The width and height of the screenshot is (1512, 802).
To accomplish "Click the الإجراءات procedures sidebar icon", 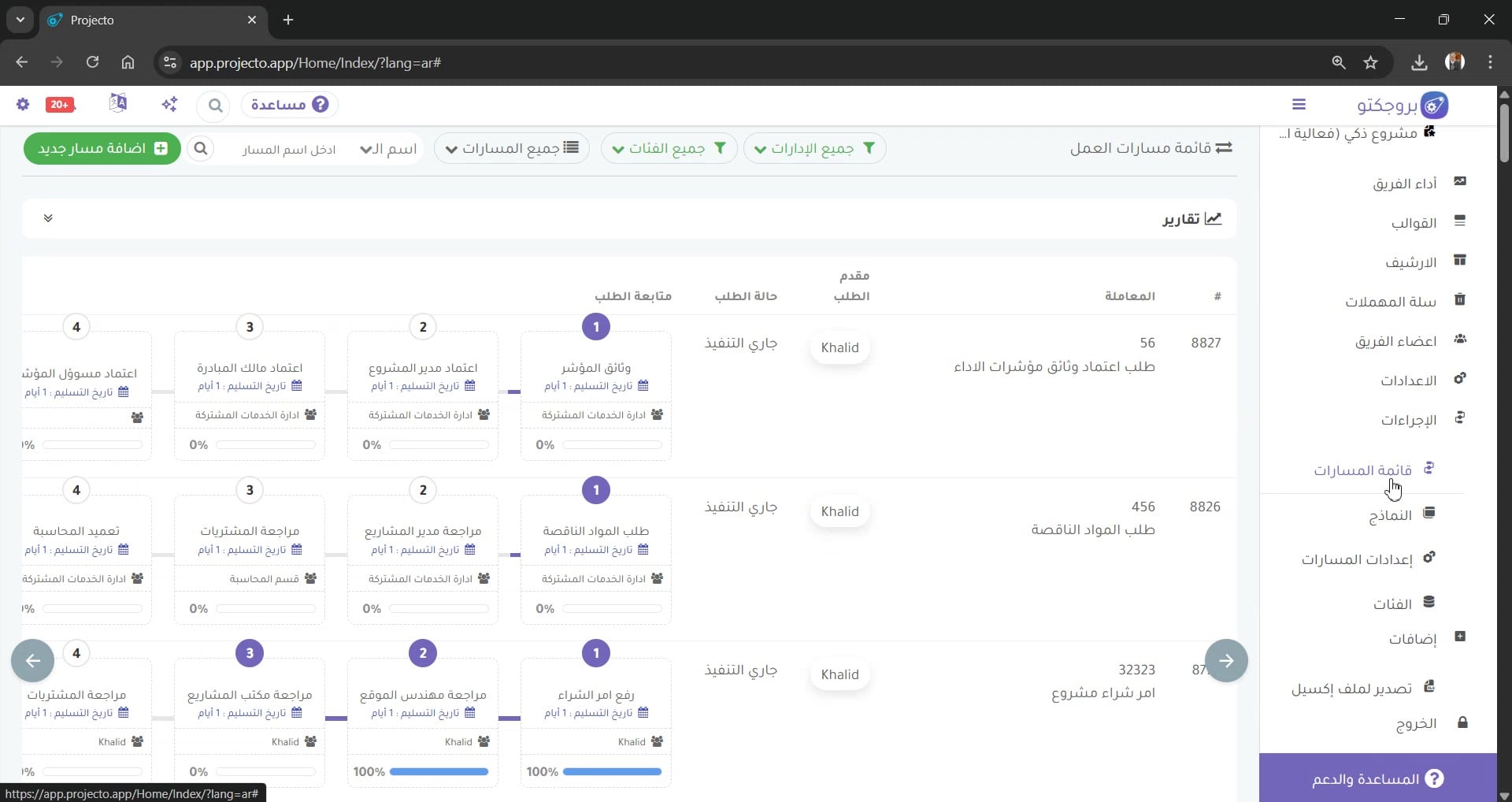I will coord(1460,418).
